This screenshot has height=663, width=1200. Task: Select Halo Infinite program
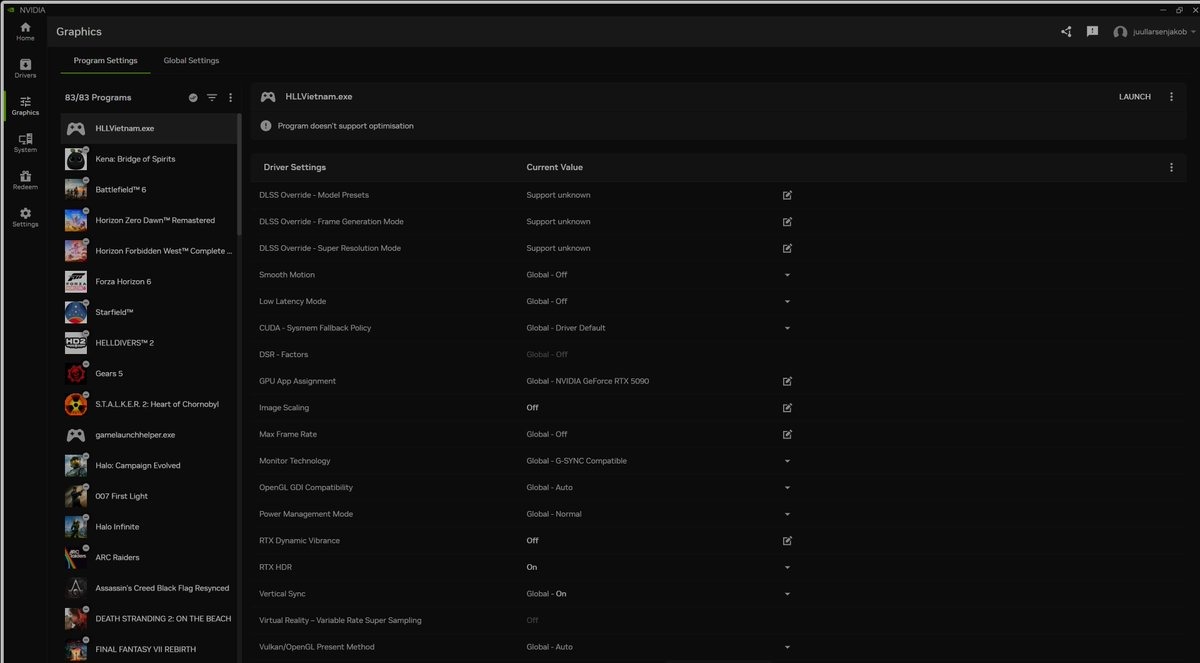(x=148, y=527)
